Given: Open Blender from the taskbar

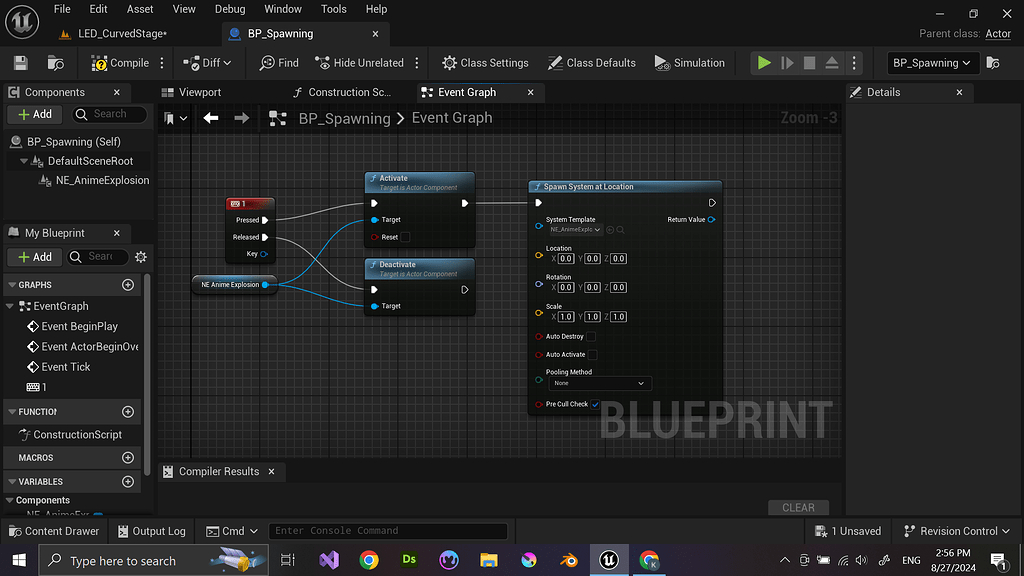Looking at the screenshot, I should click(568, 560).
